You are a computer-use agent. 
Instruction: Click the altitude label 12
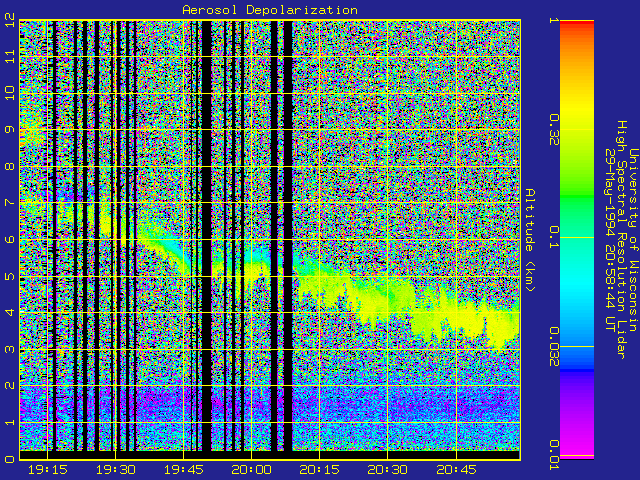tap(10, 20)
